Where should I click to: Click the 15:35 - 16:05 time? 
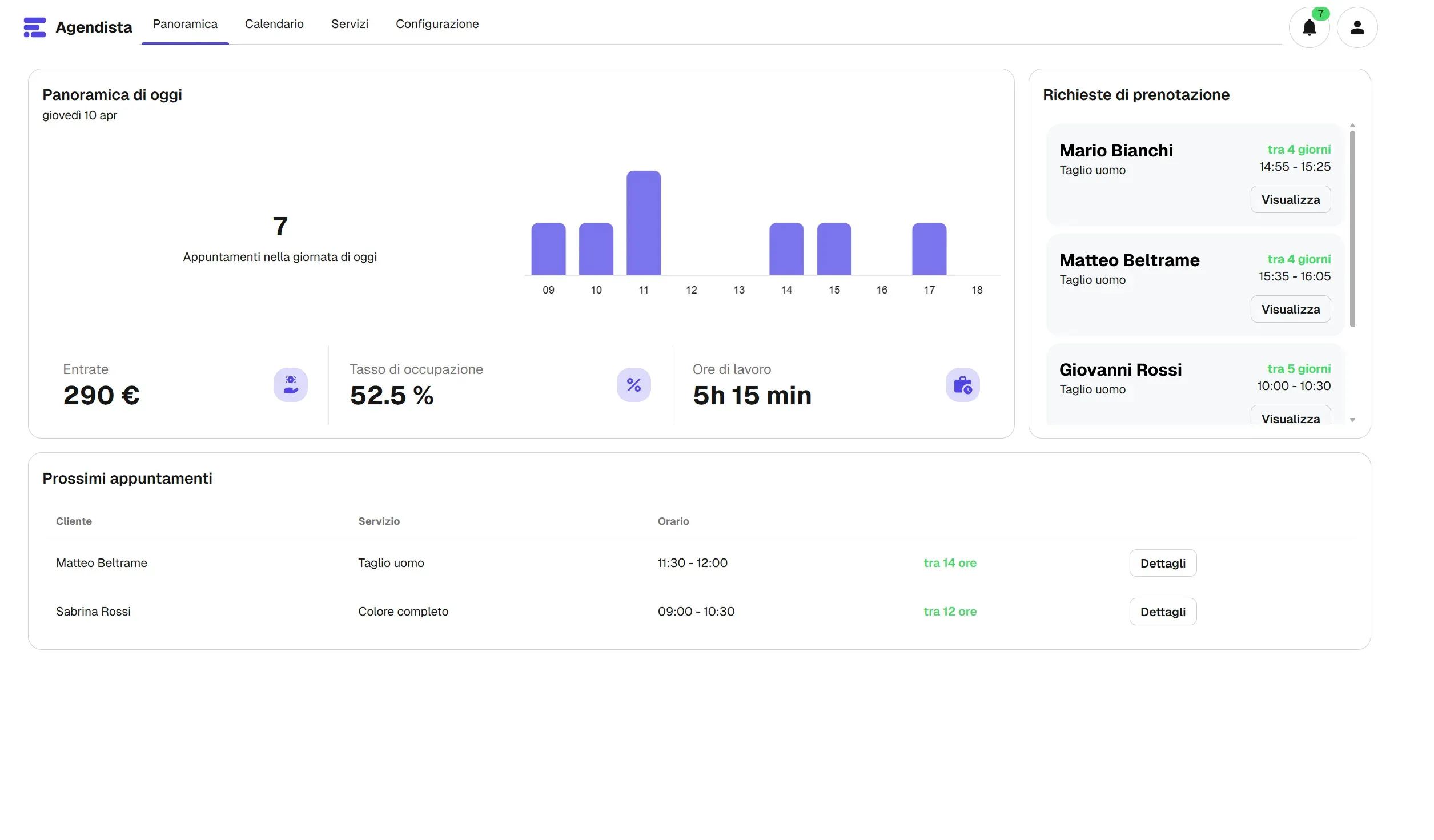click(x=1295, y=276)
